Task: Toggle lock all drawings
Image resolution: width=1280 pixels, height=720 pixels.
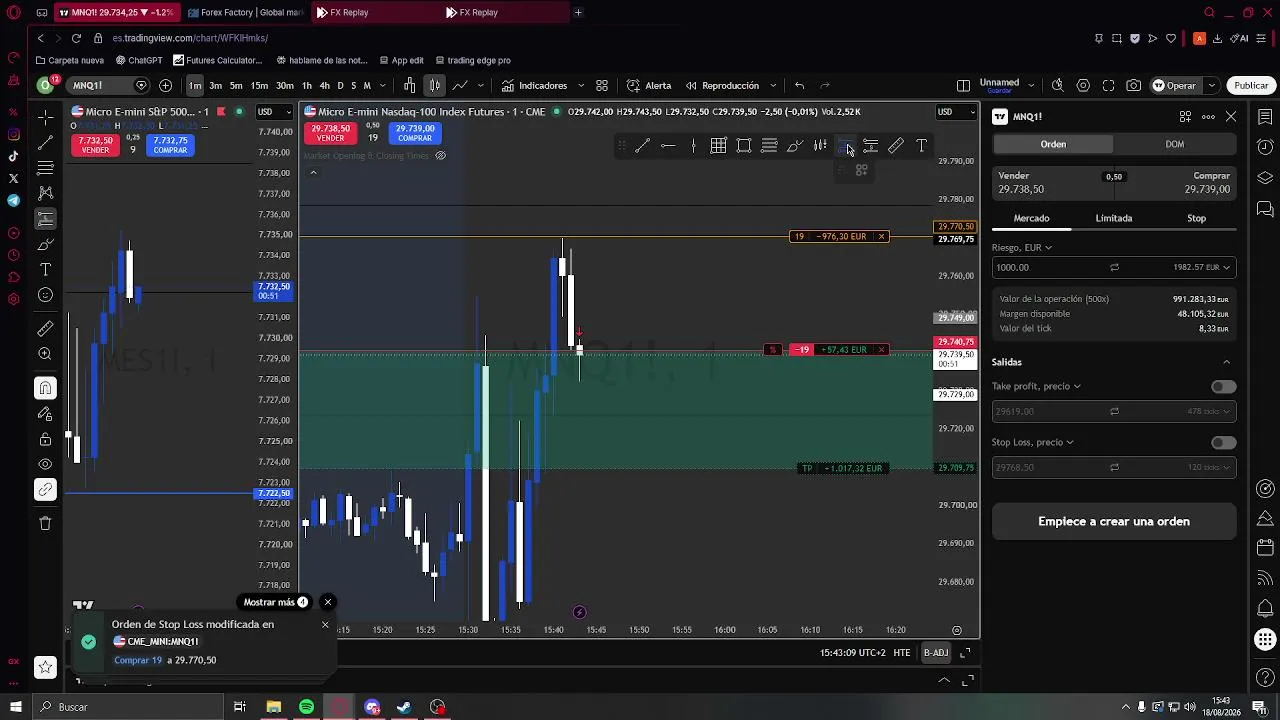Action: pyautogui.click(x=45, y=439)
